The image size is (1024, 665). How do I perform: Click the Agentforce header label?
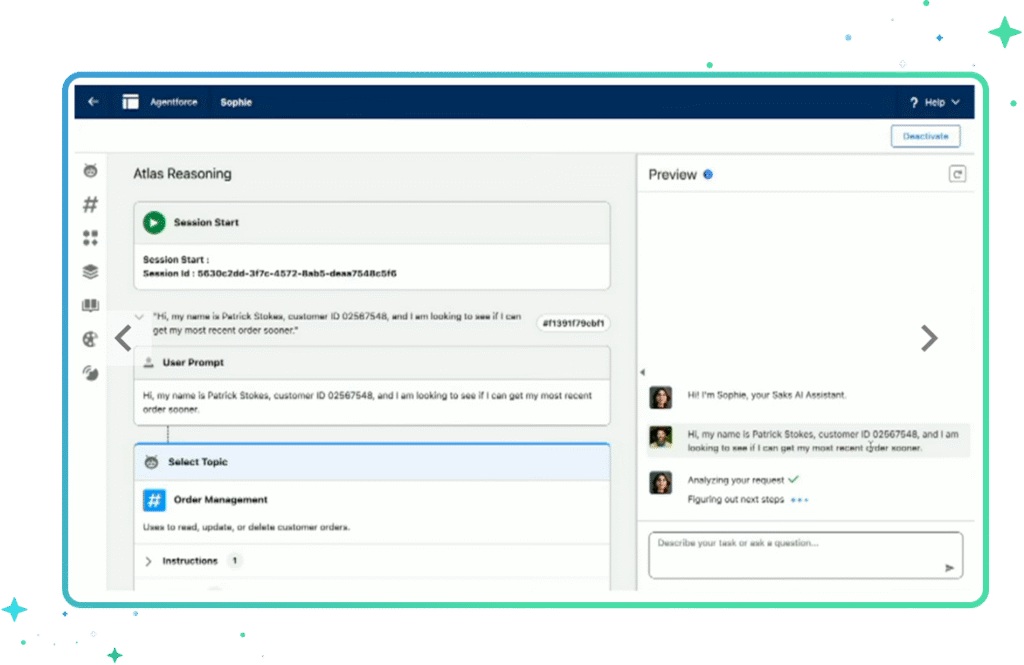tap(174, 103)
